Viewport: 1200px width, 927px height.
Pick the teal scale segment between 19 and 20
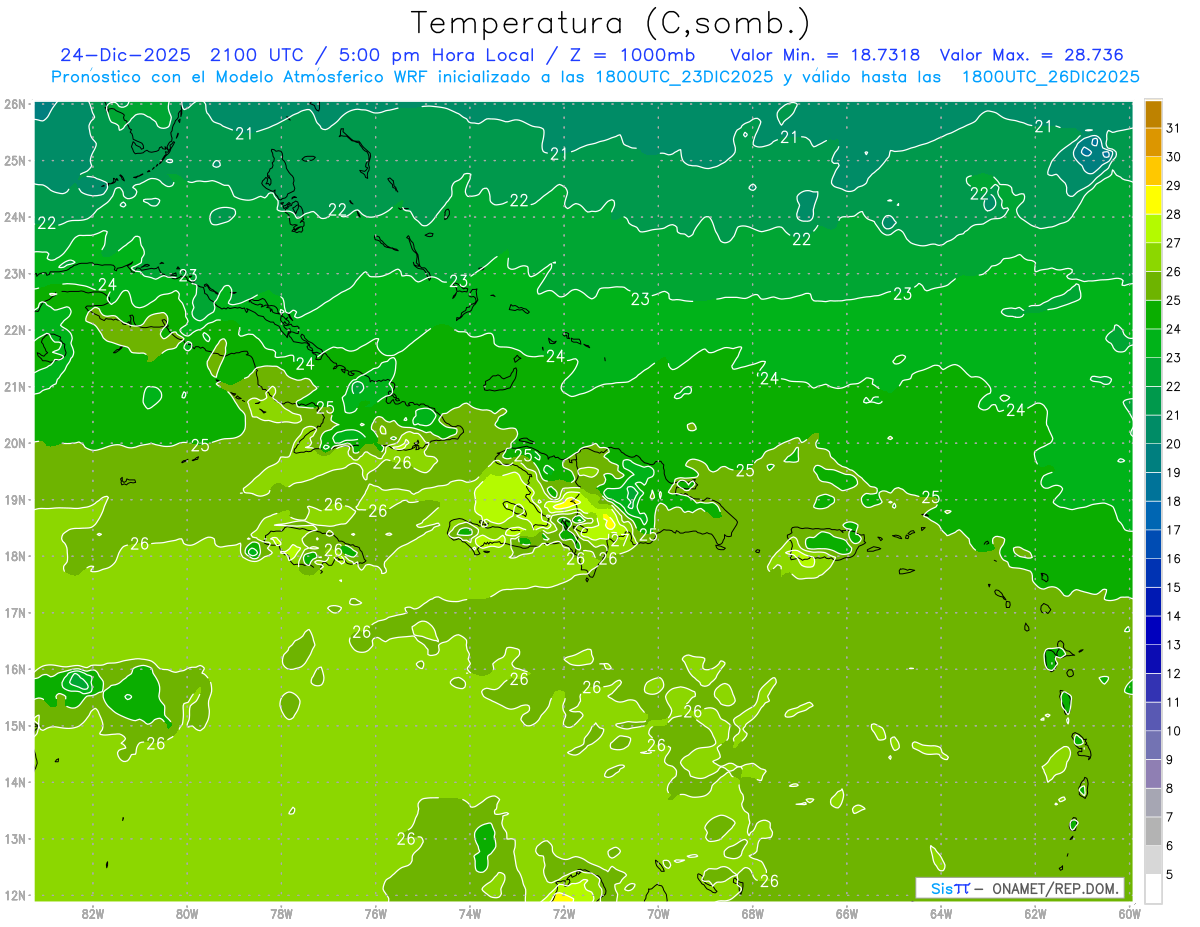(1153, 458)
